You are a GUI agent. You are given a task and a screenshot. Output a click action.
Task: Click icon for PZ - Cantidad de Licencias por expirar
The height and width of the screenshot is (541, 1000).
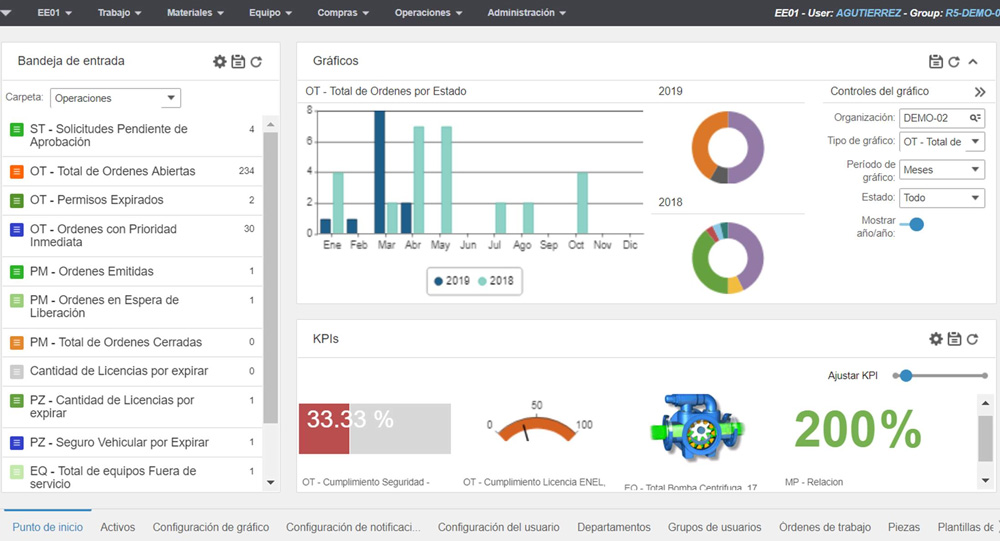(17, 401)
